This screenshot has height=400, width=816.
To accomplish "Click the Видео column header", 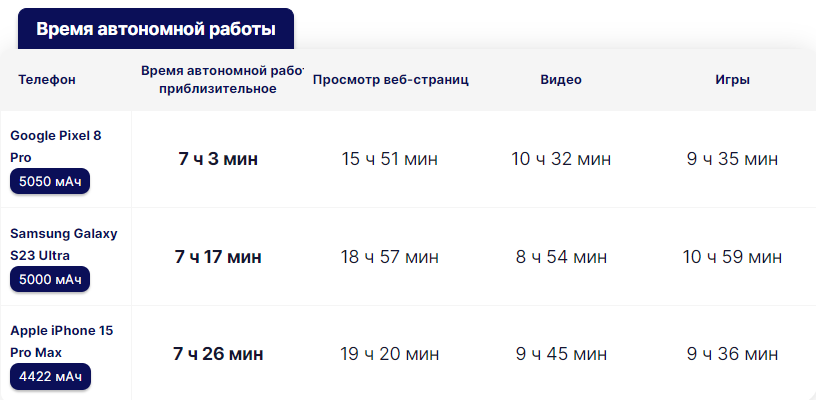I will tap(560, 80).
